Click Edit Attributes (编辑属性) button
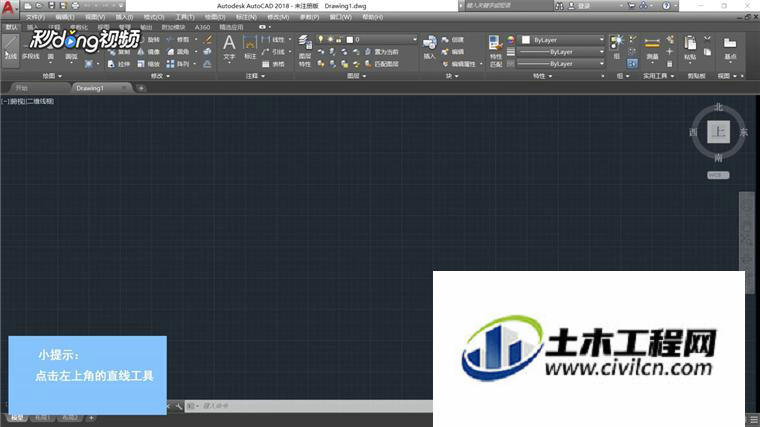Screen dimensions: 760x427 459,64
